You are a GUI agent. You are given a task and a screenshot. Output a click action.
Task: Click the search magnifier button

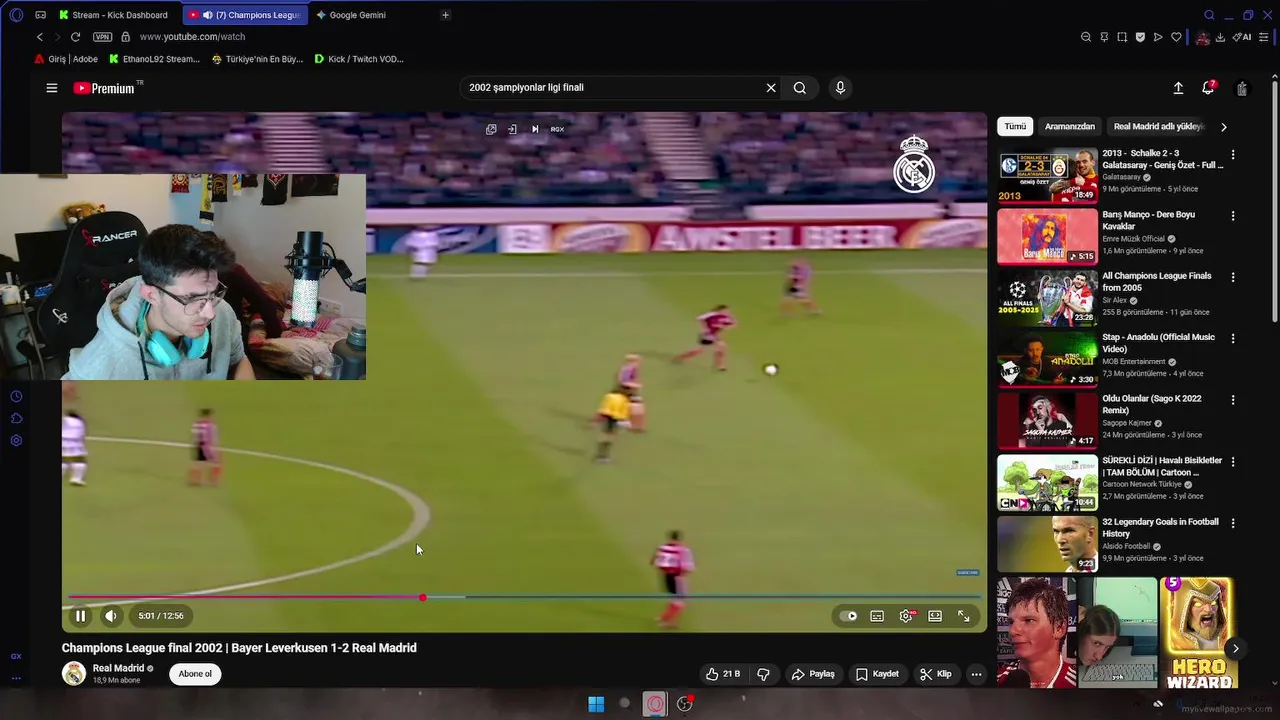click(x=800, y=88)
